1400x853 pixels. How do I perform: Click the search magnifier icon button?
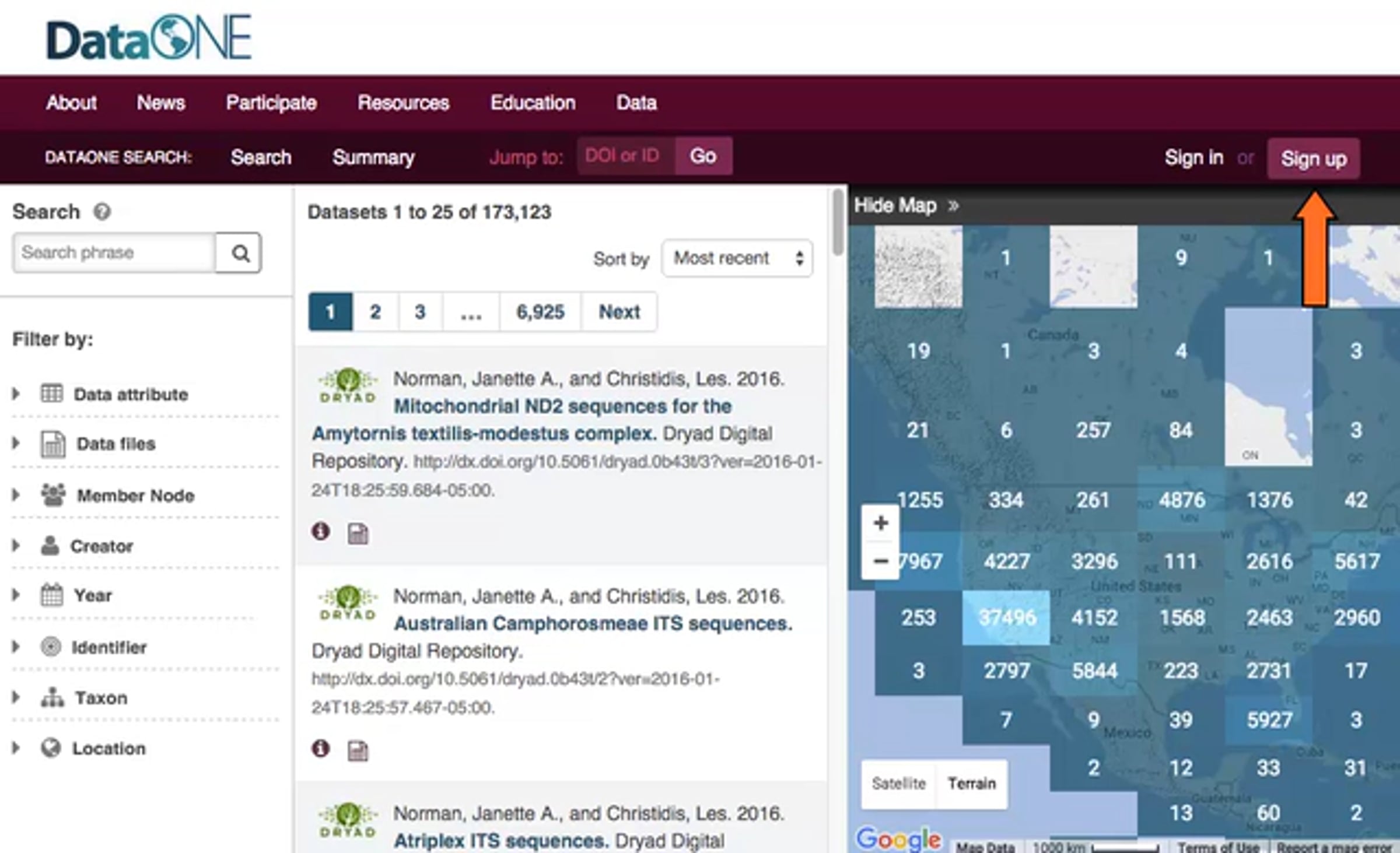pos(239,253)
